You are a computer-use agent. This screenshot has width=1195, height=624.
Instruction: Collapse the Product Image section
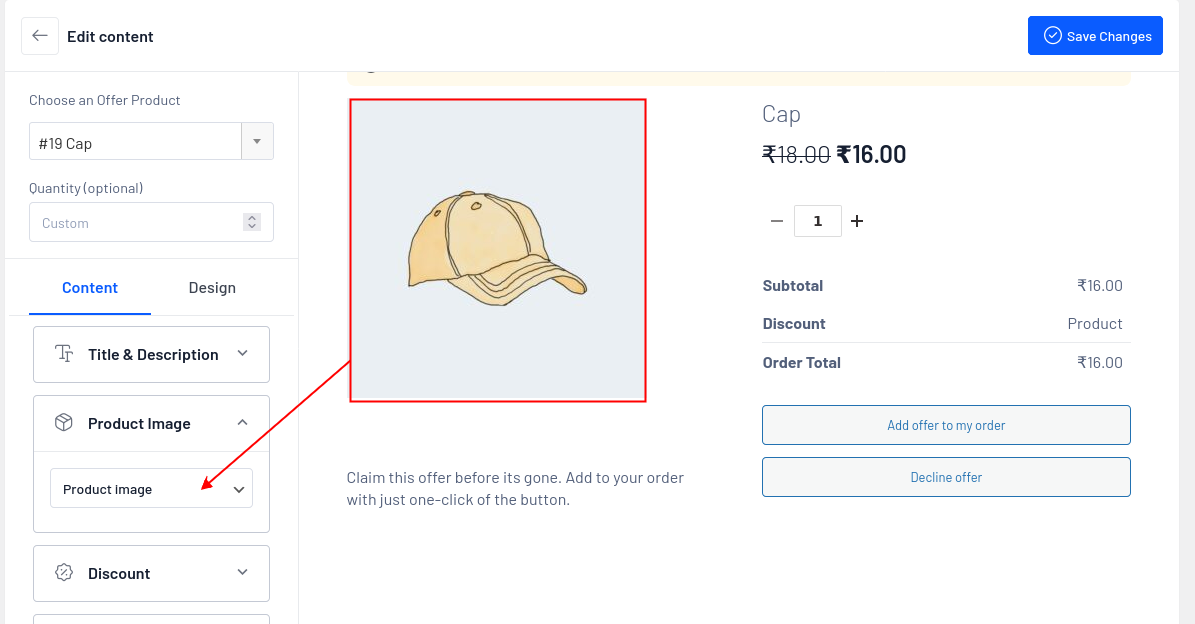click(x=242, y=423)
